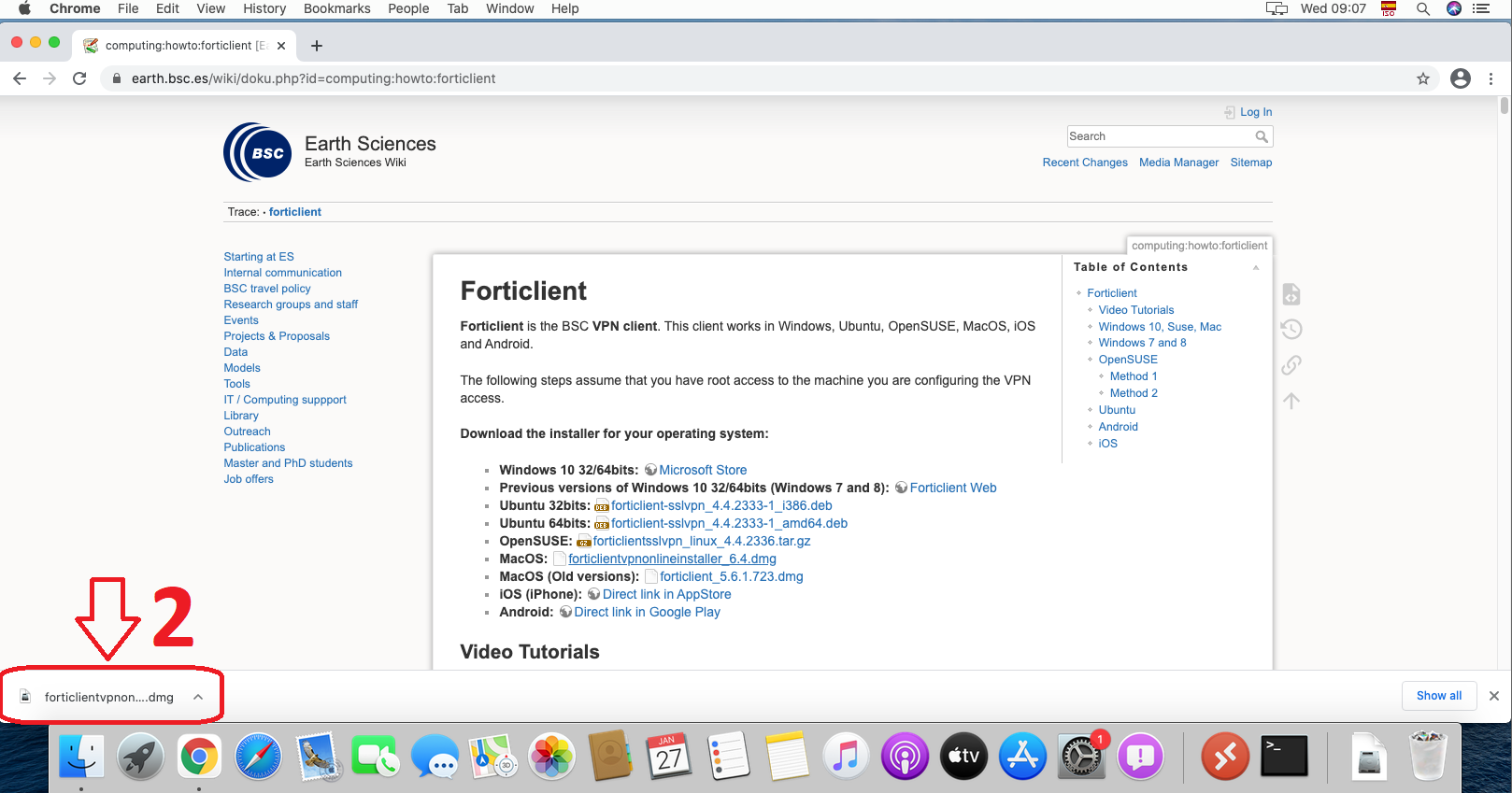Click the Log In link
Image resolution: width=1512 pixels, height=793 pixels.
[1255, 112]
